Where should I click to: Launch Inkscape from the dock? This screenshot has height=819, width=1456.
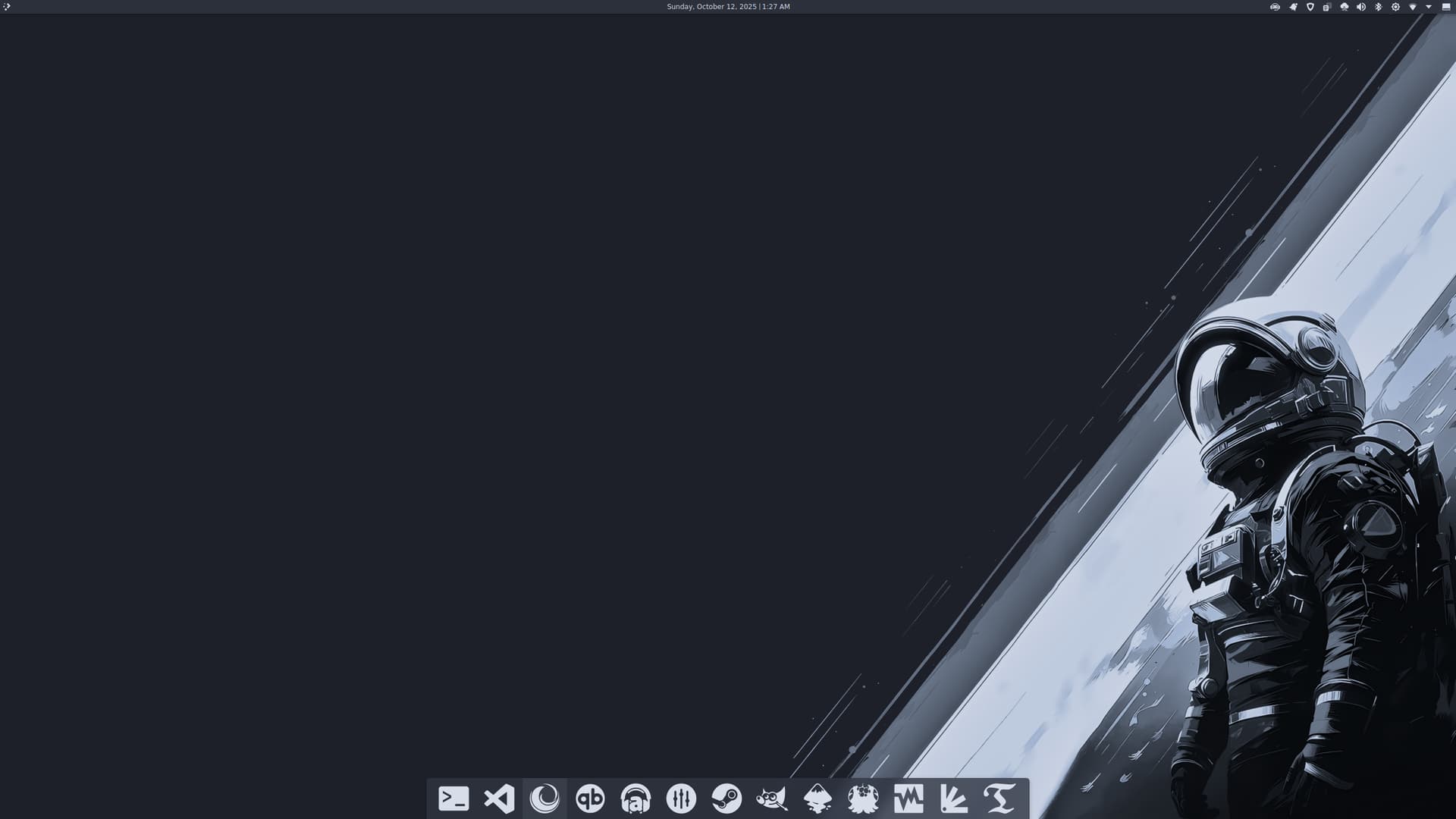coord(817,799)
